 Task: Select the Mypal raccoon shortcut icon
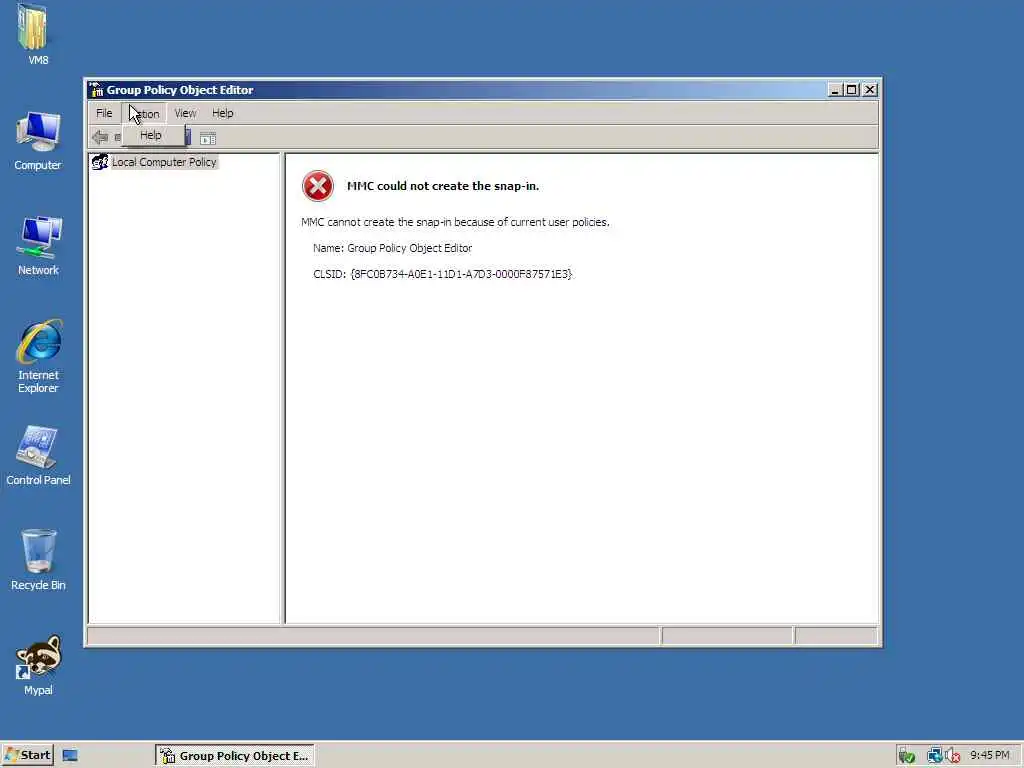pos(38,665)
